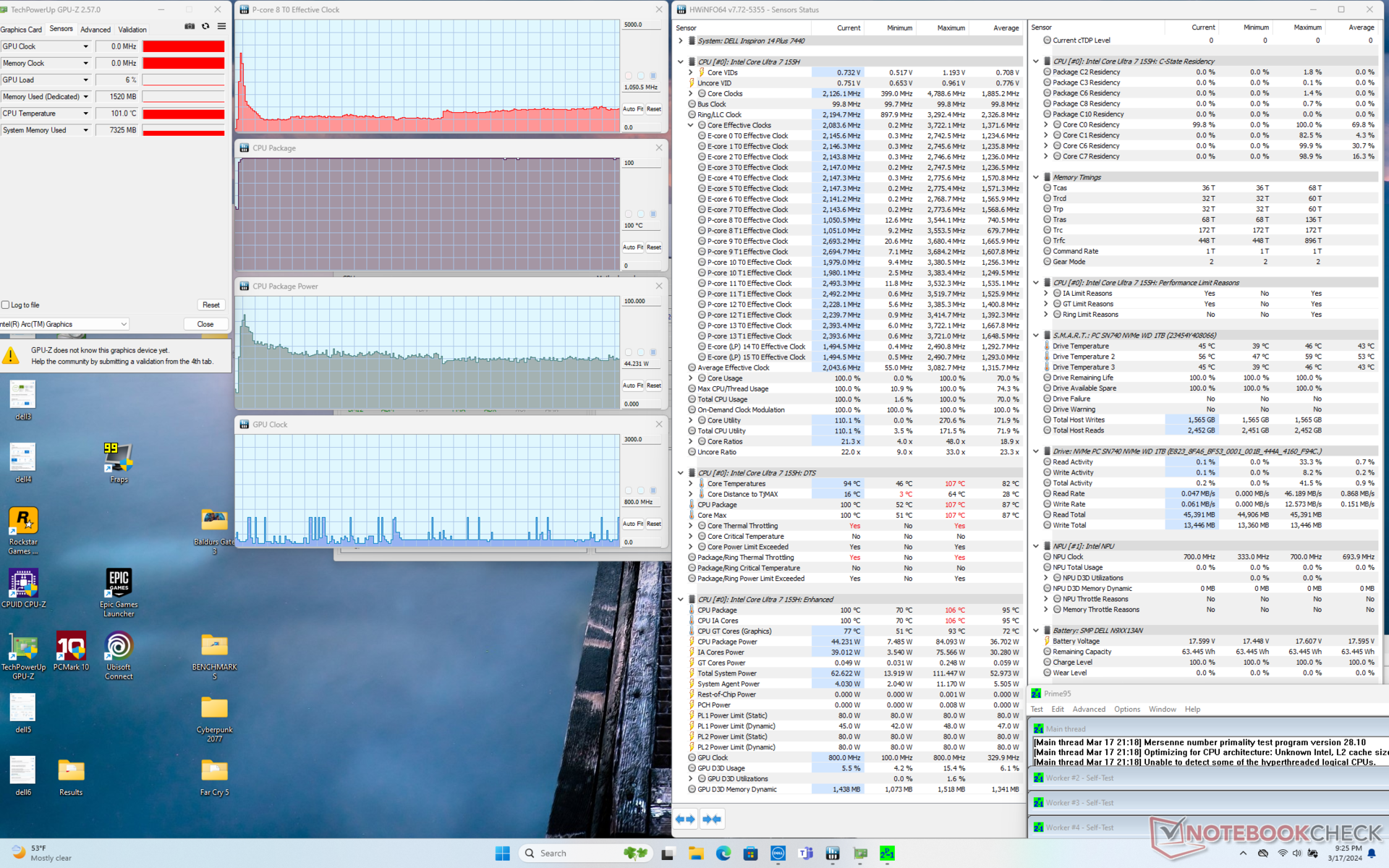Open the Intel Arc Graphics device dropdown
This screenshot has width=1389, height=868.
[124, 324]
